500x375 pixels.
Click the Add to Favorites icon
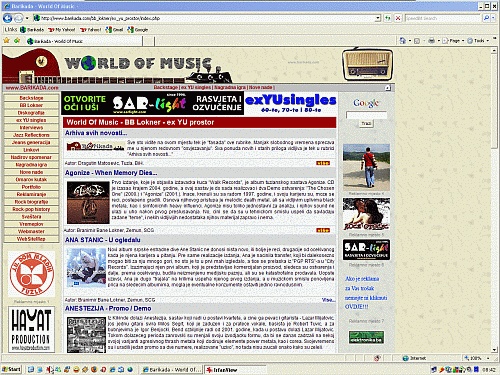click(x=17, y=41)
